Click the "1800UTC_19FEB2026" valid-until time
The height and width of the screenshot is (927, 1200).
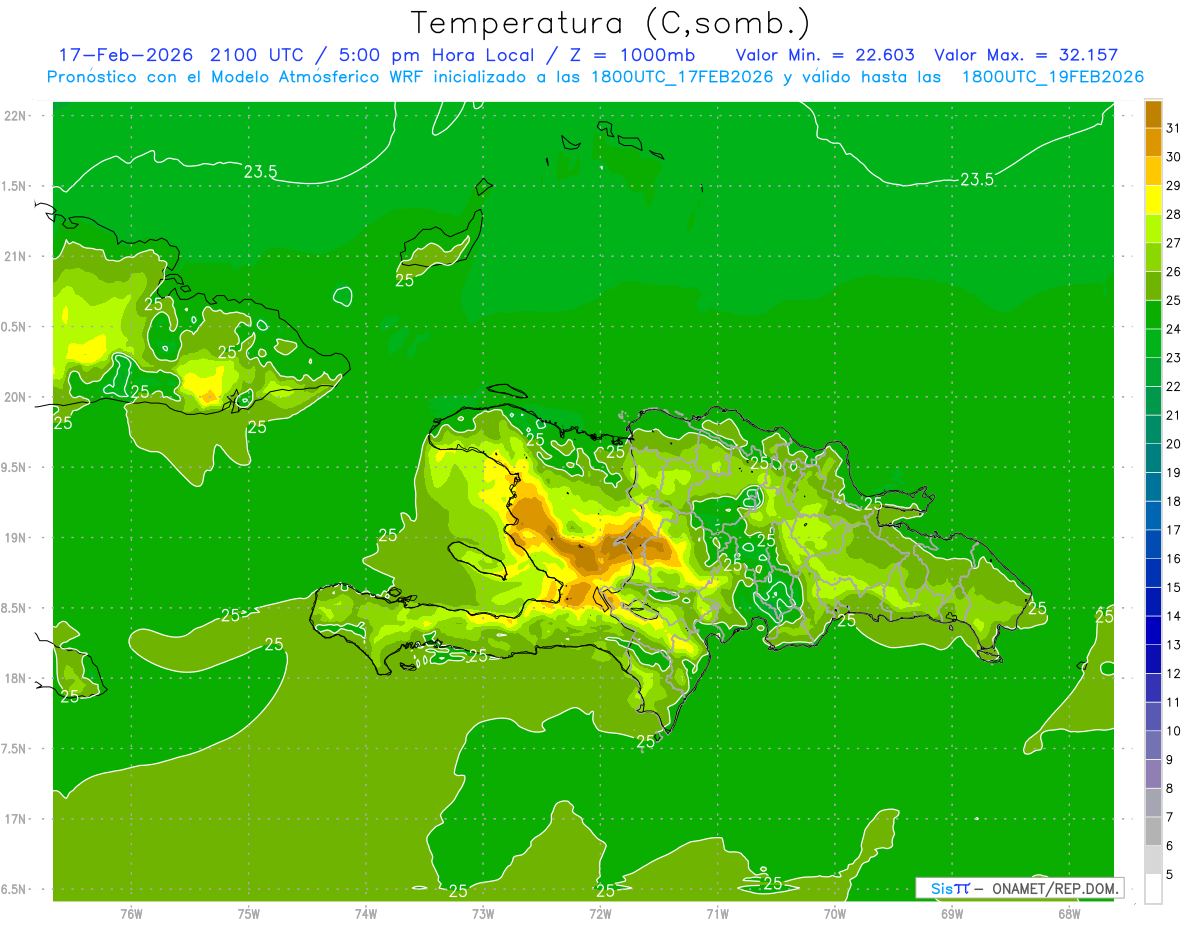(x=1053, y=77)
